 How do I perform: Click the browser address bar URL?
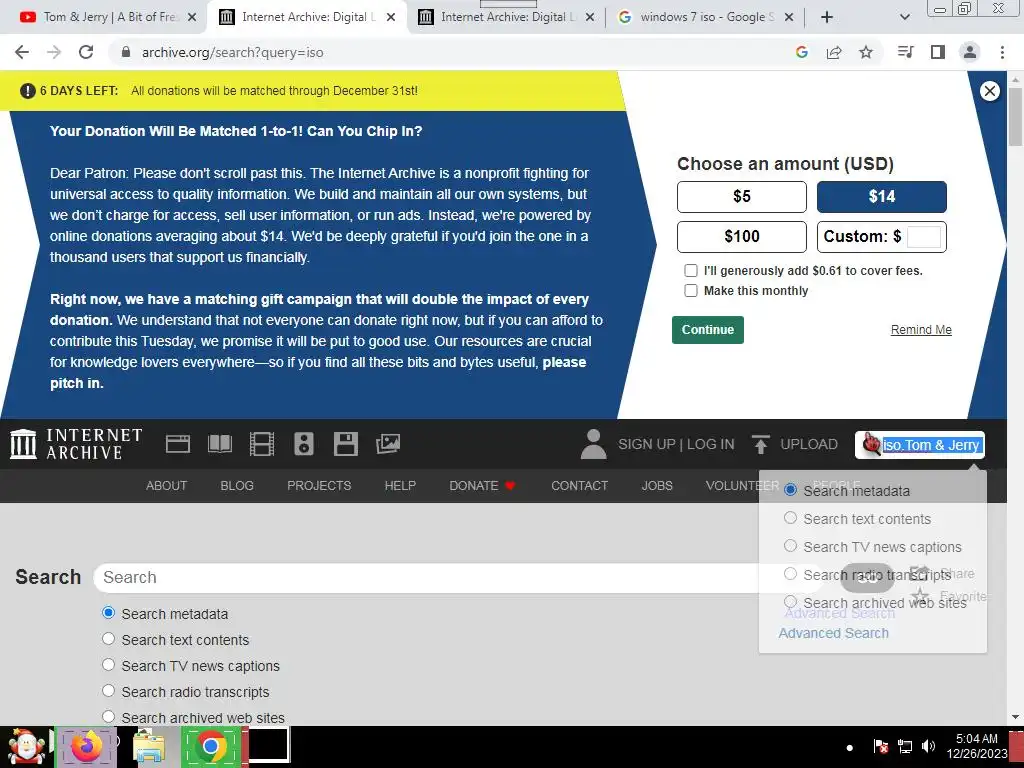pyautogui.click(x=232, y=52)
